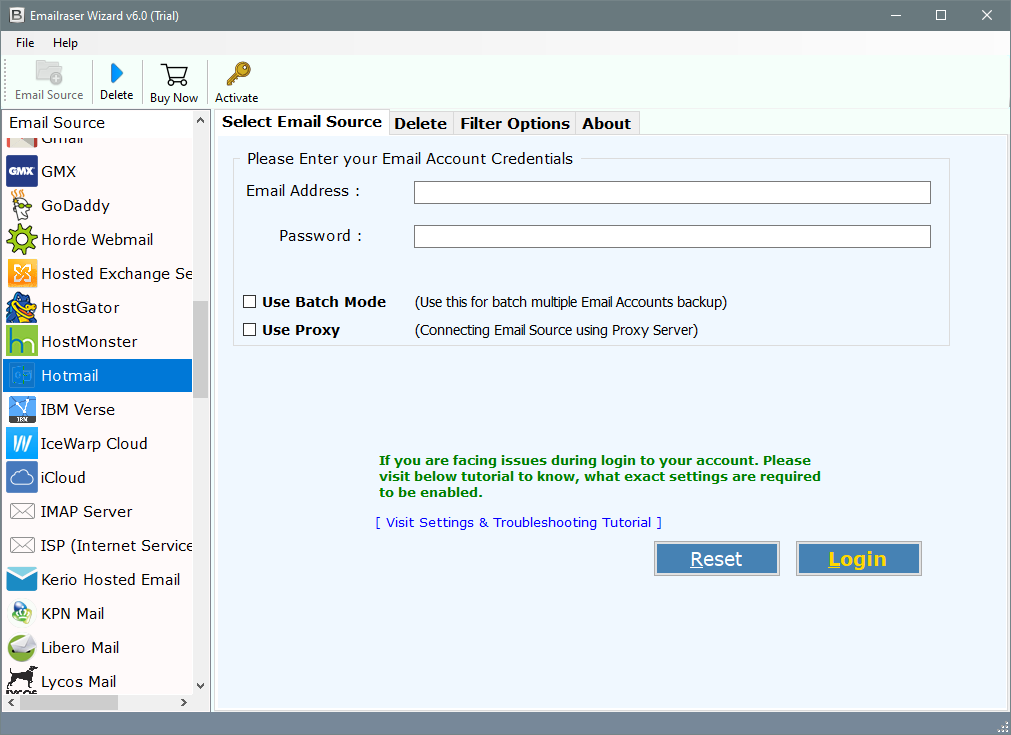Viewport: 1011px width, 735px height.
Task: Click the Email Source toolbar icon
Action: (49, 72)
